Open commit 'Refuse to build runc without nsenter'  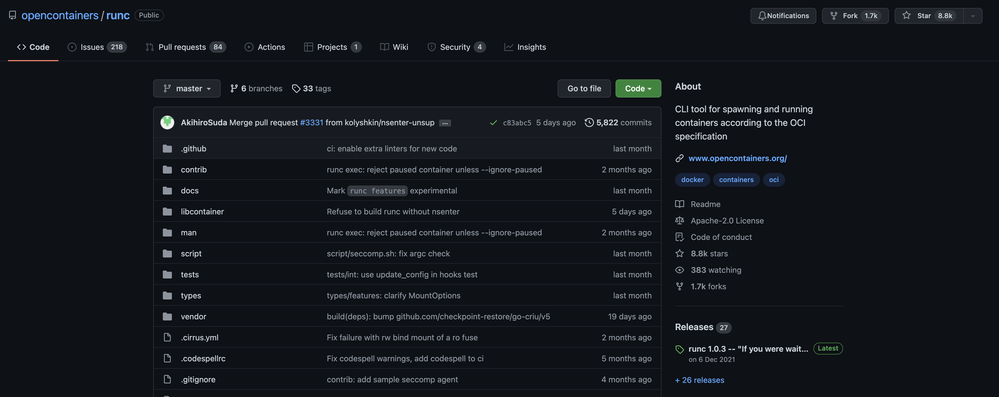pos(393,212)
